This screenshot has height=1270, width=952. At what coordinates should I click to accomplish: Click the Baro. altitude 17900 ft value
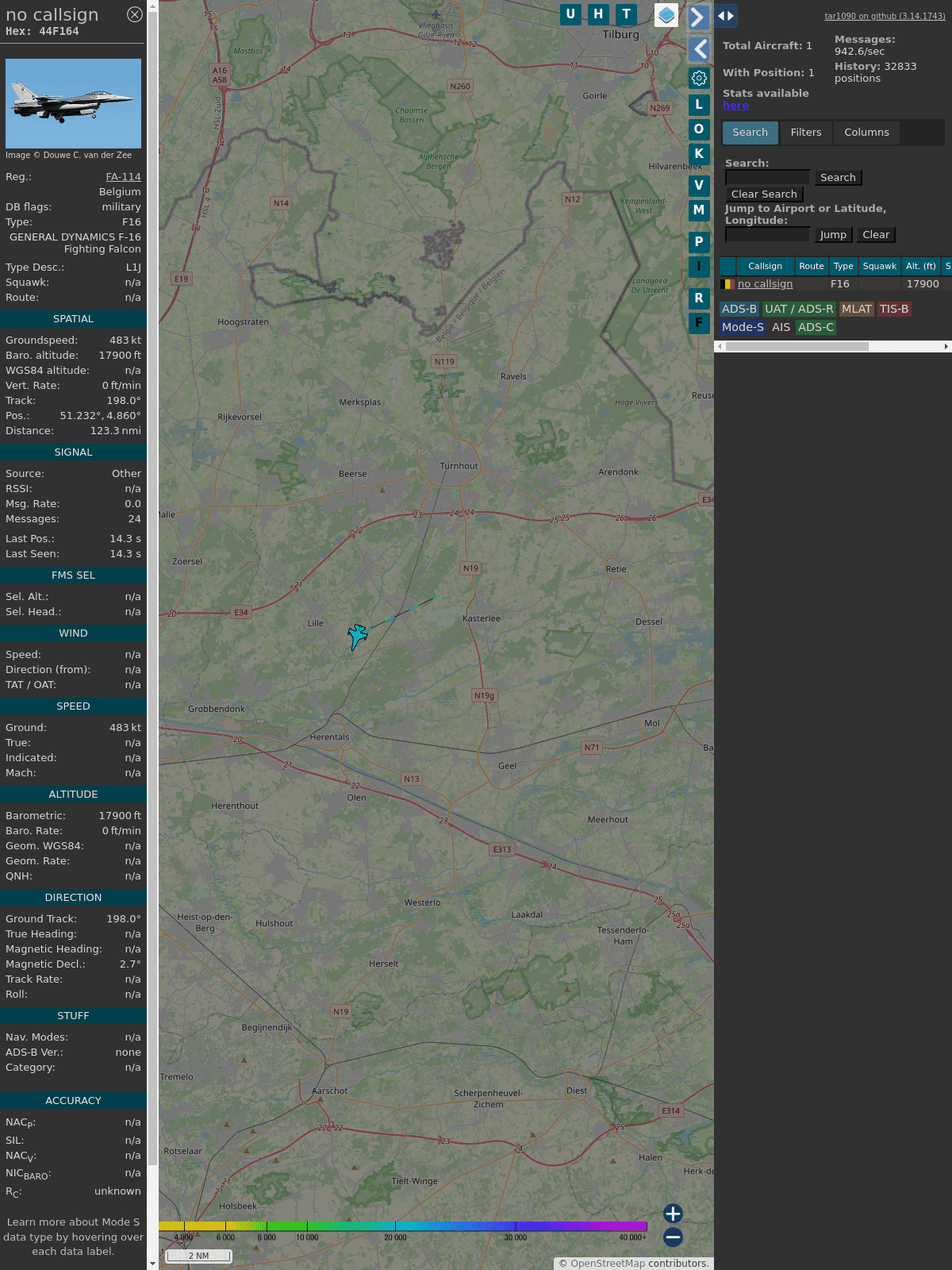coord(120,356)
